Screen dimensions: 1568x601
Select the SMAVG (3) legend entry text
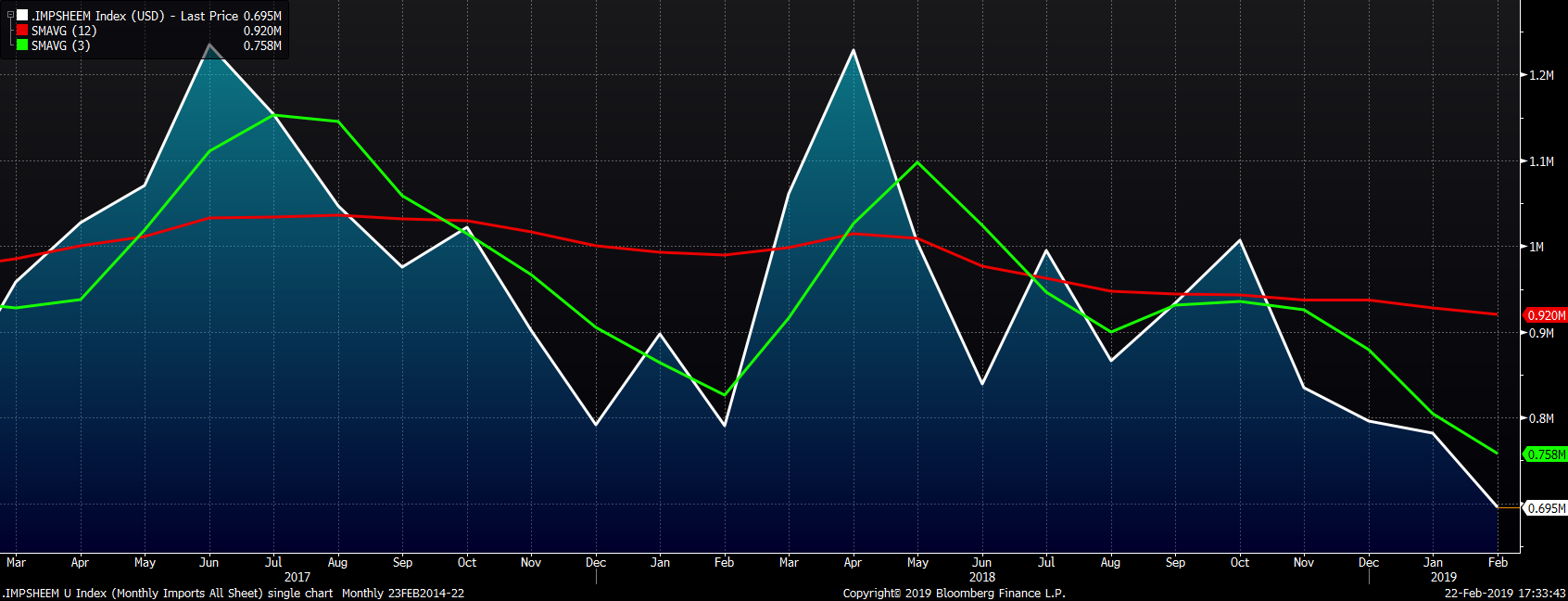60,45
